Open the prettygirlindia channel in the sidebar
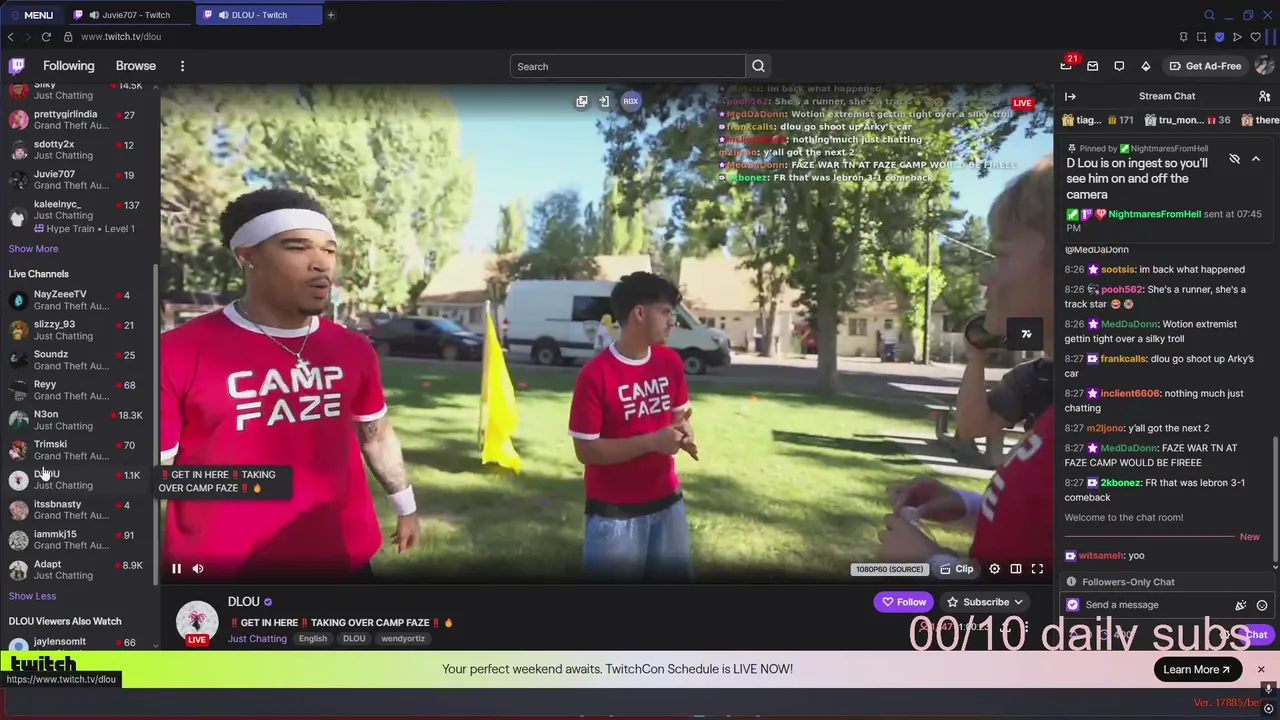 (x=76, y=120)
